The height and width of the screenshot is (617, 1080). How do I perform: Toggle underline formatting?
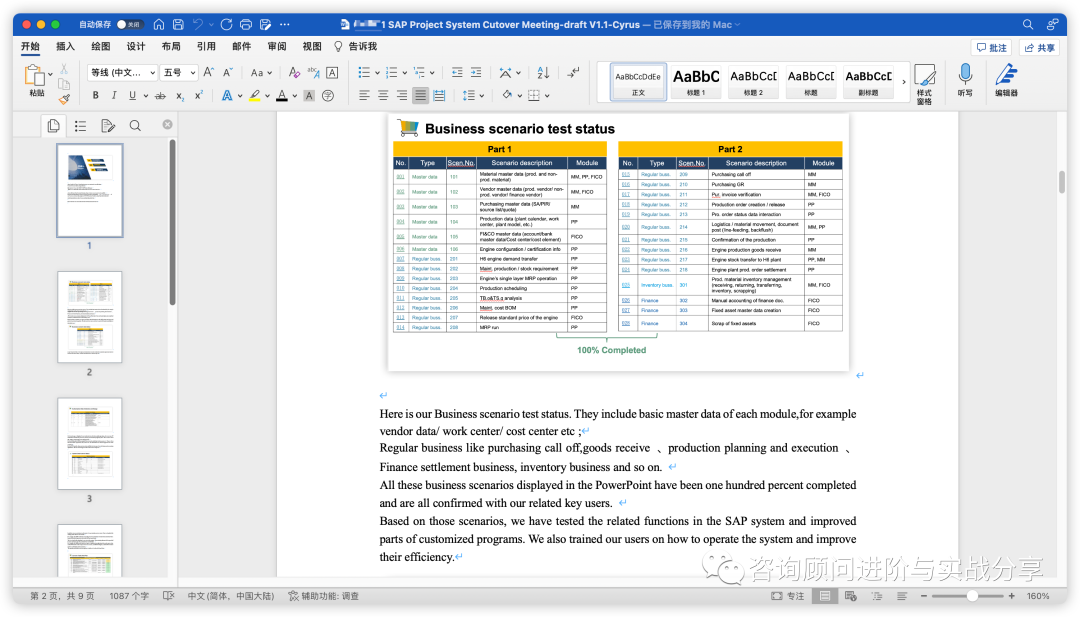[x=132, y=96]
